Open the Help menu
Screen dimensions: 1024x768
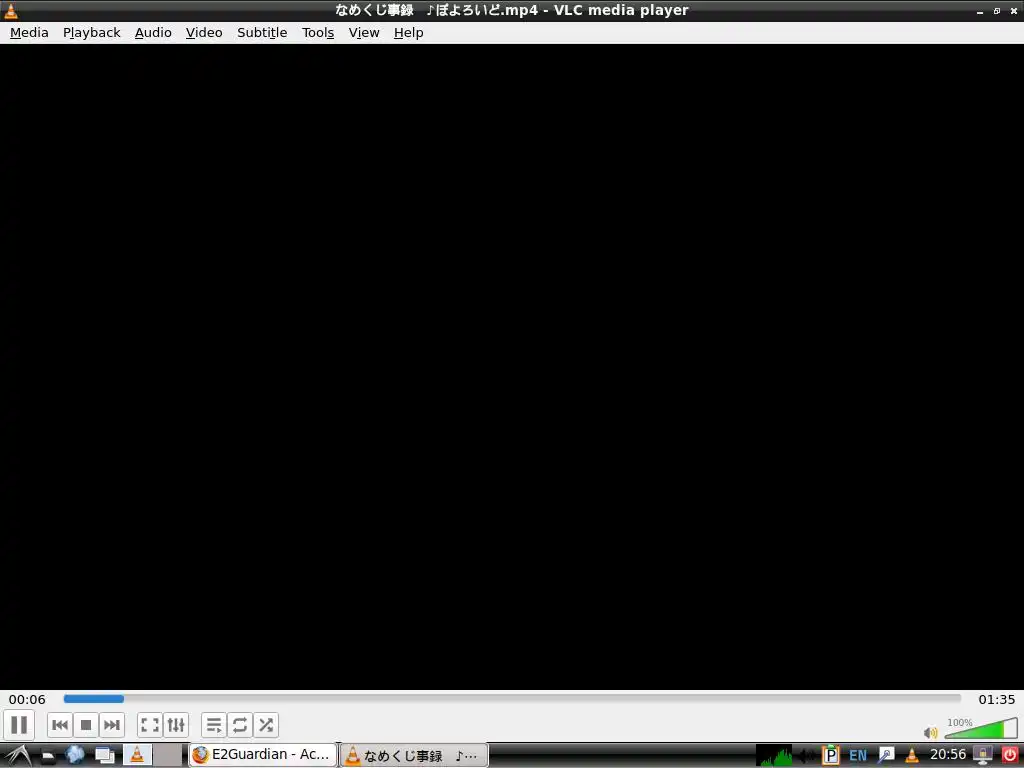click(409, 33)
